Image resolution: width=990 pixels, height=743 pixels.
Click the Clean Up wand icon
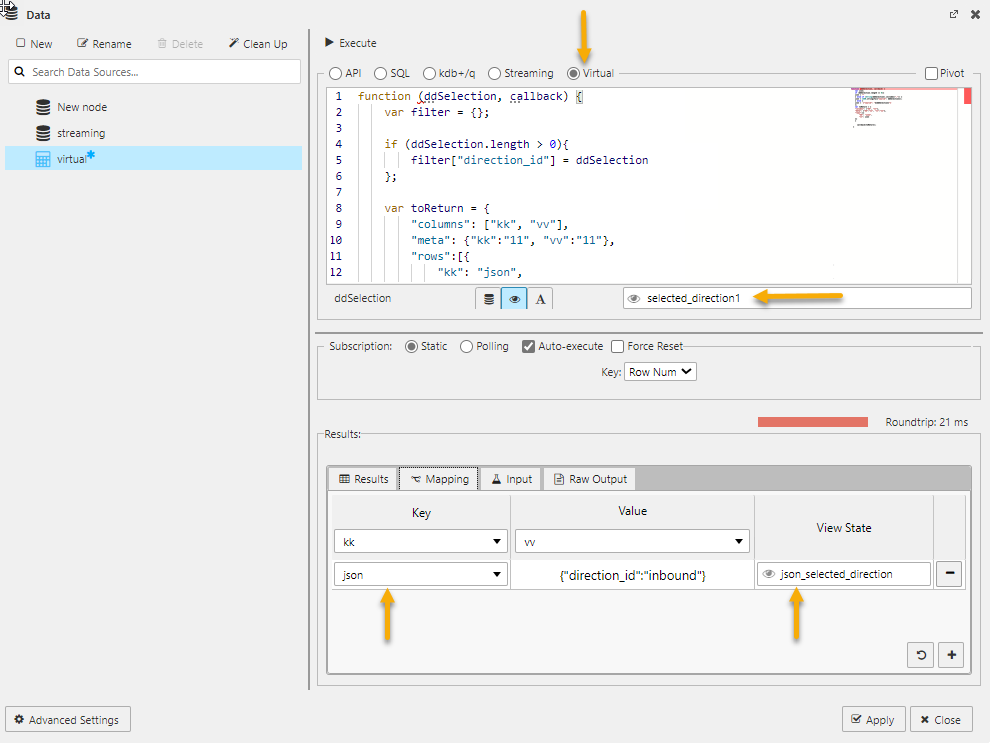click(x=234, y=43)
